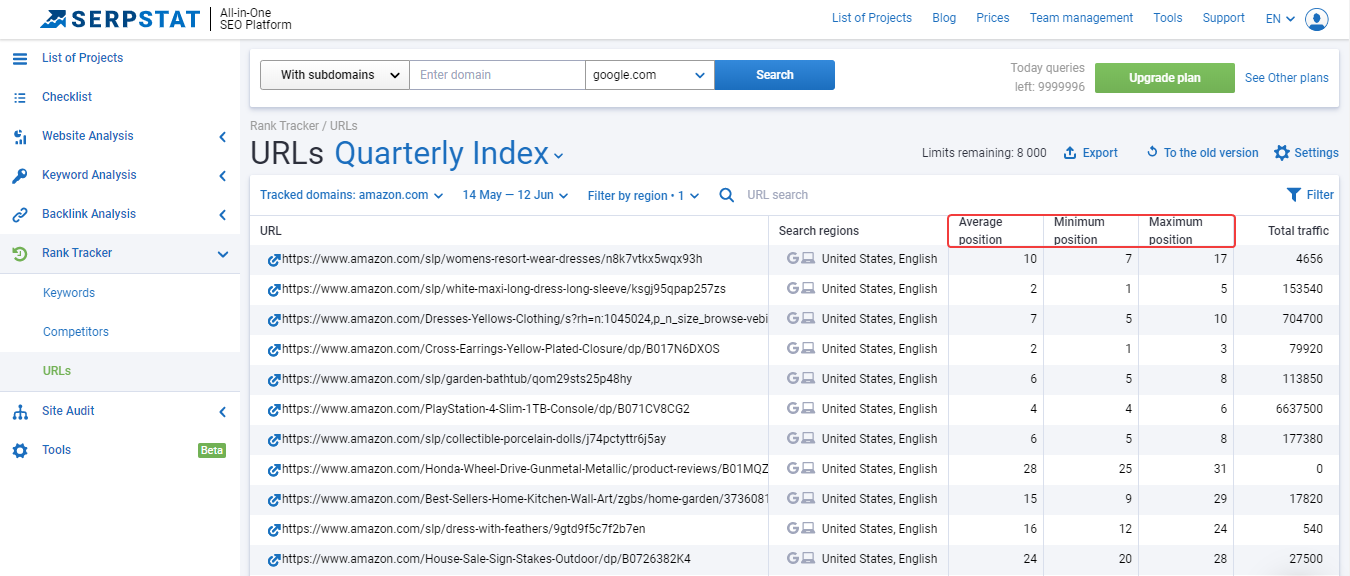Open external link icon for Cross-Earrings-Yellow URL
Viewport: 1350px width, 576px height.
click(274, 350)
